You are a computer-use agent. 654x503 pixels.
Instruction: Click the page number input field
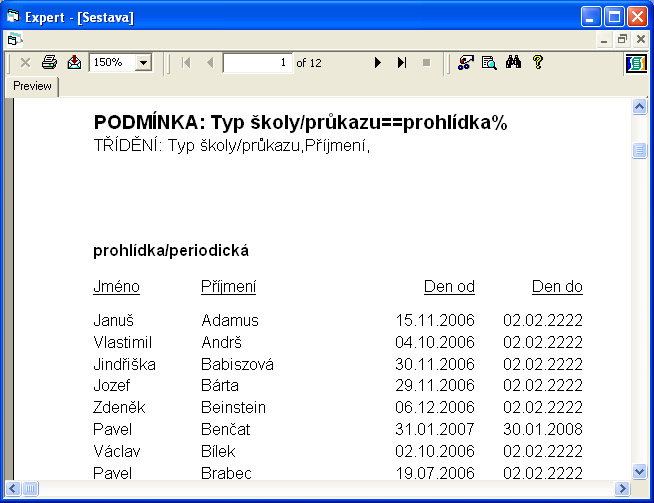pos(257,63)
